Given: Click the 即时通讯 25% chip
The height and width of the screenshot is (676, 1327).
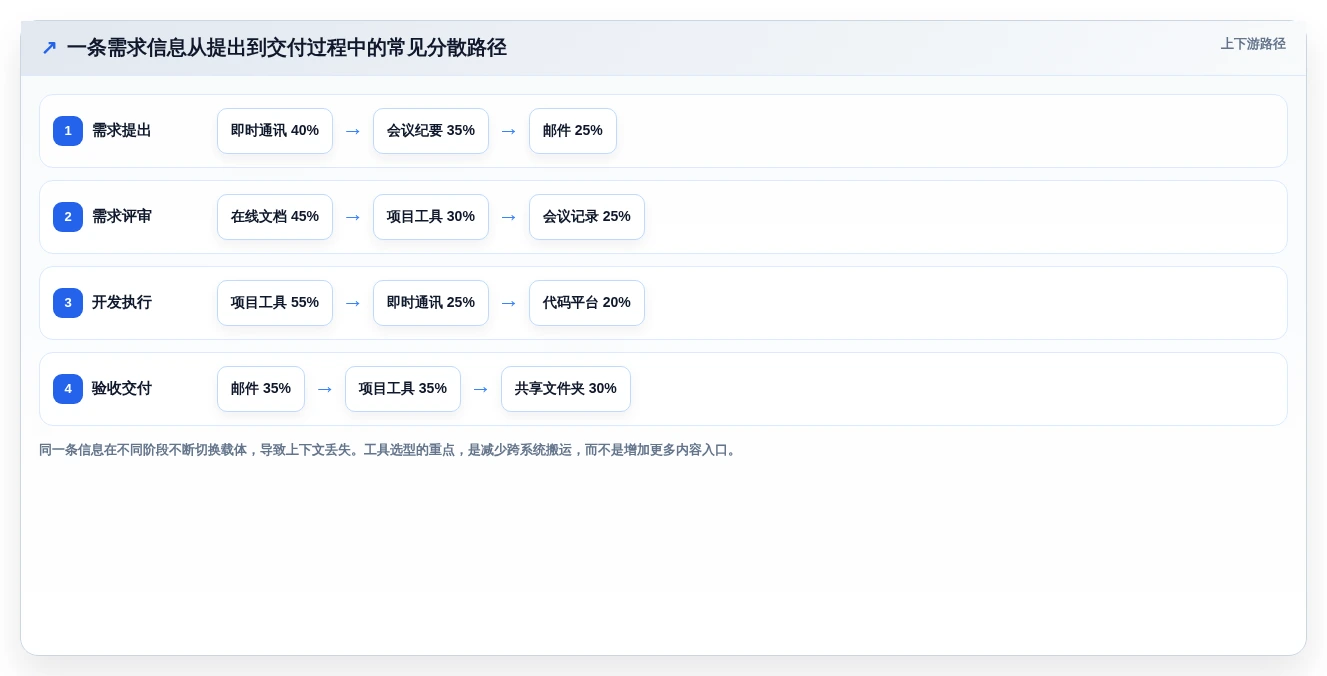Looking at the screenshot, I should click(x=431, y=303).
